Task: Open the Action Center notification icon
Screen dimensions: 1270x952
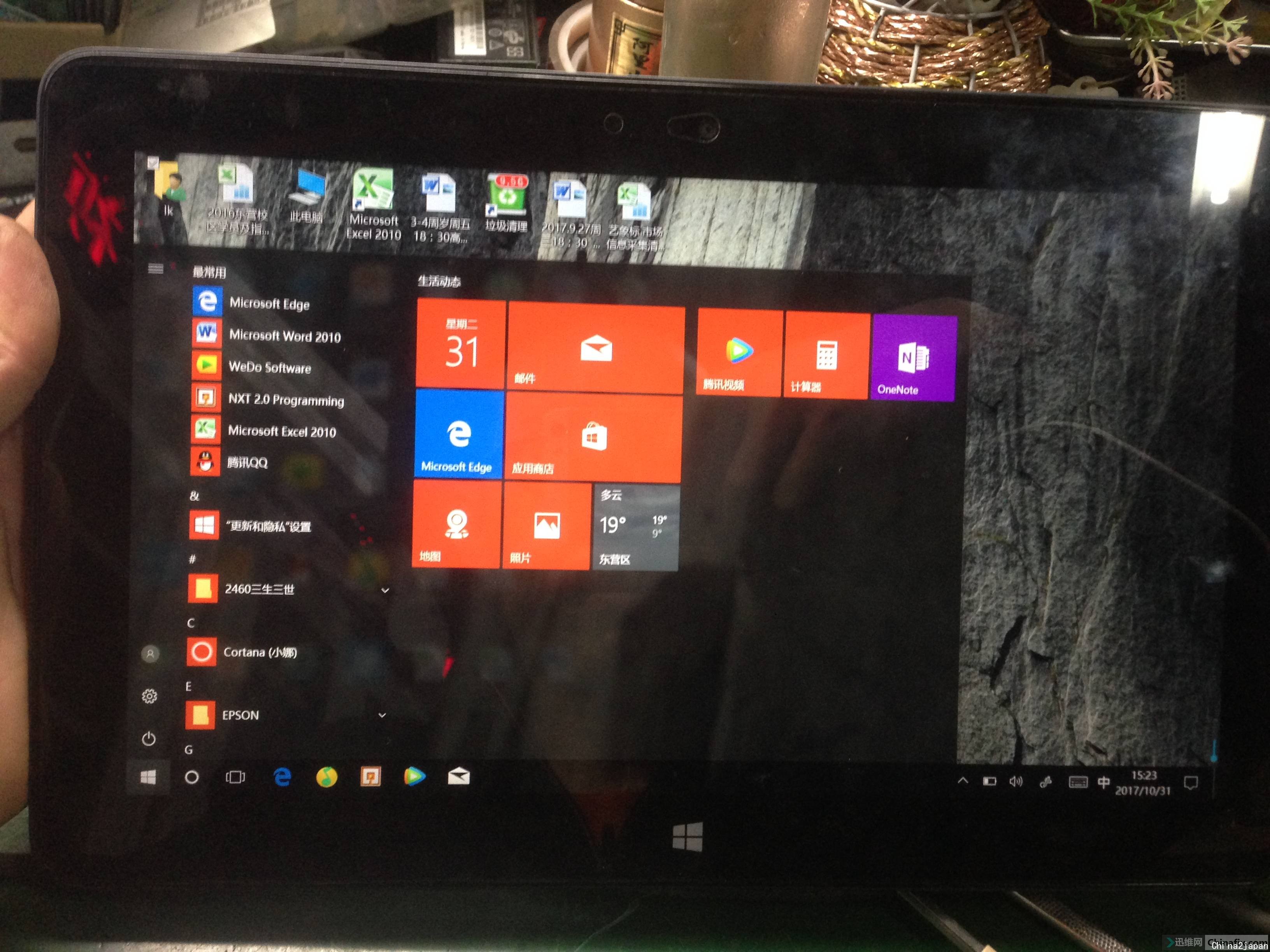Action: point(1191,783)
